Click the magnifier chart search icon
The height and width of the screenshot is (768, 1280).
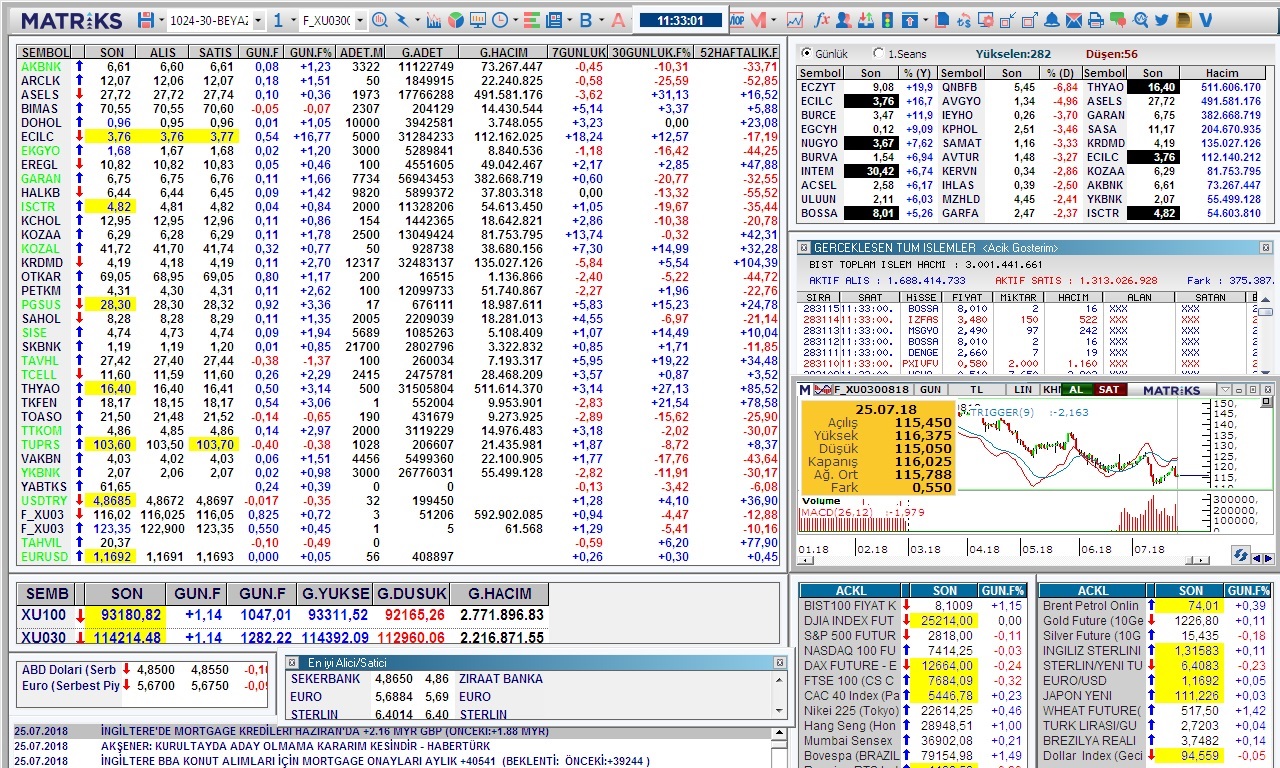[380, 20]
